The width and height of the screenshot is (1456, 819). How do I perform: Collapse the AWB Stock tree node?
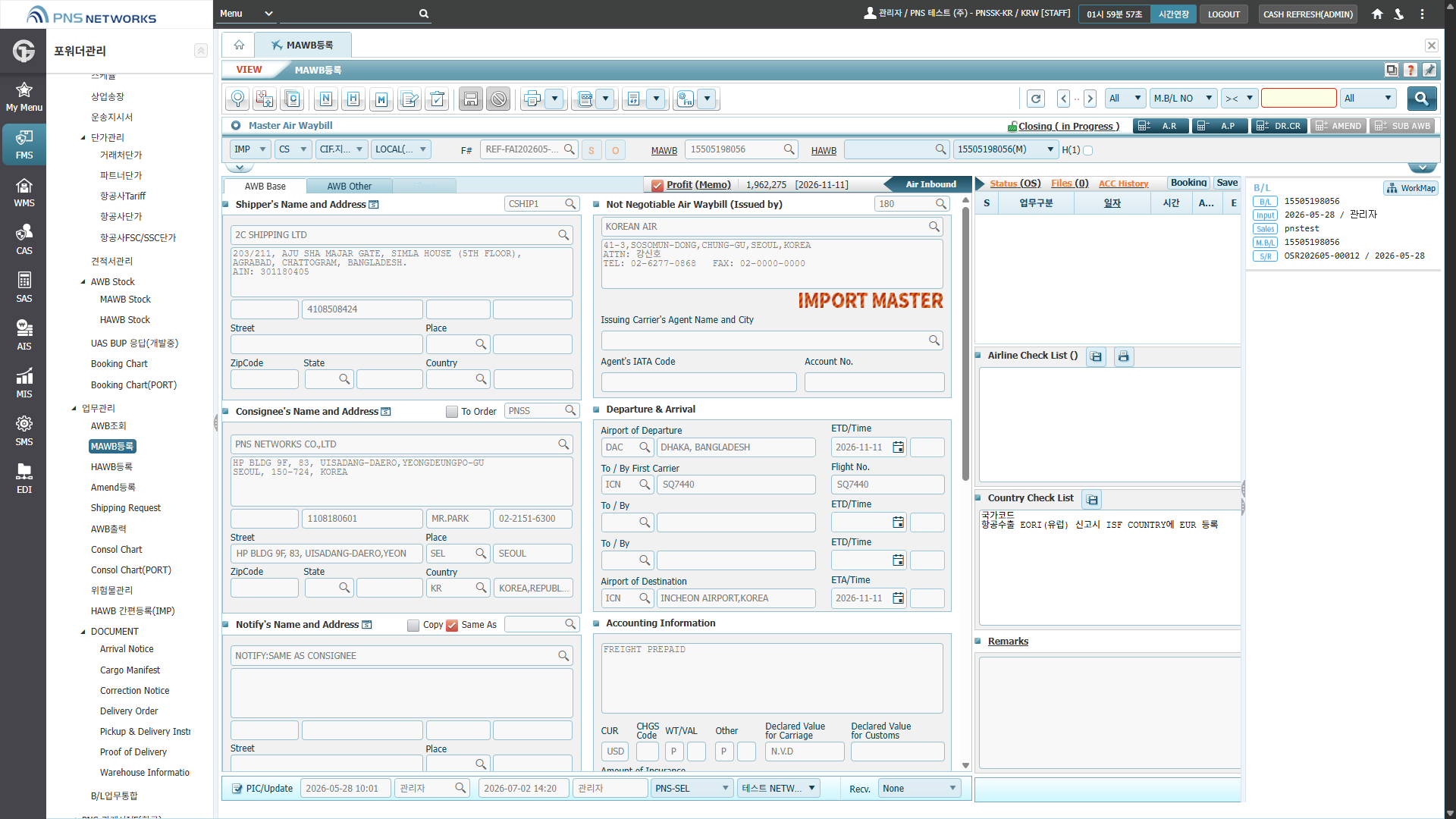[x=83, y=282]
